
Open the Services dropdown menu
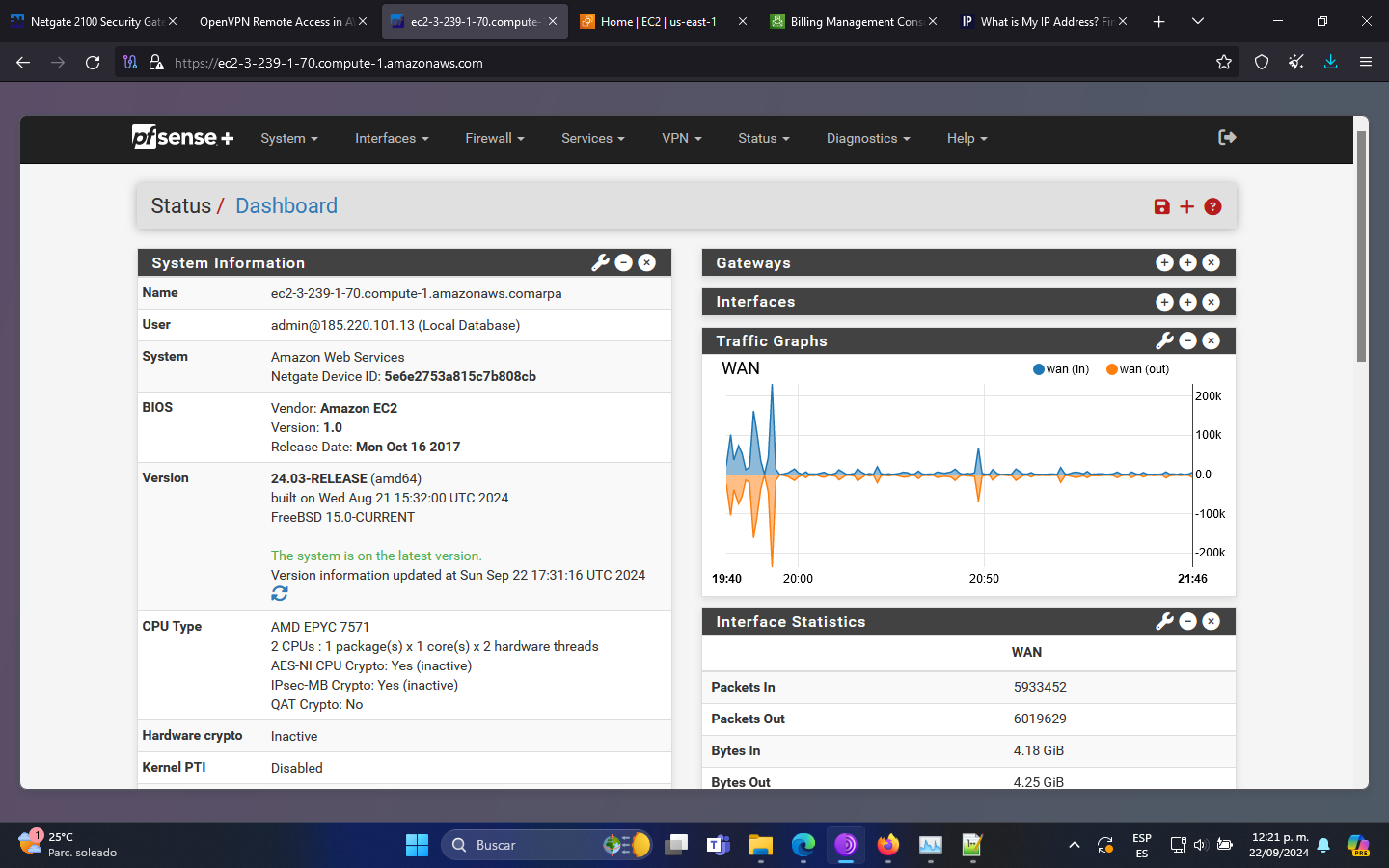(x=593, y=138)
